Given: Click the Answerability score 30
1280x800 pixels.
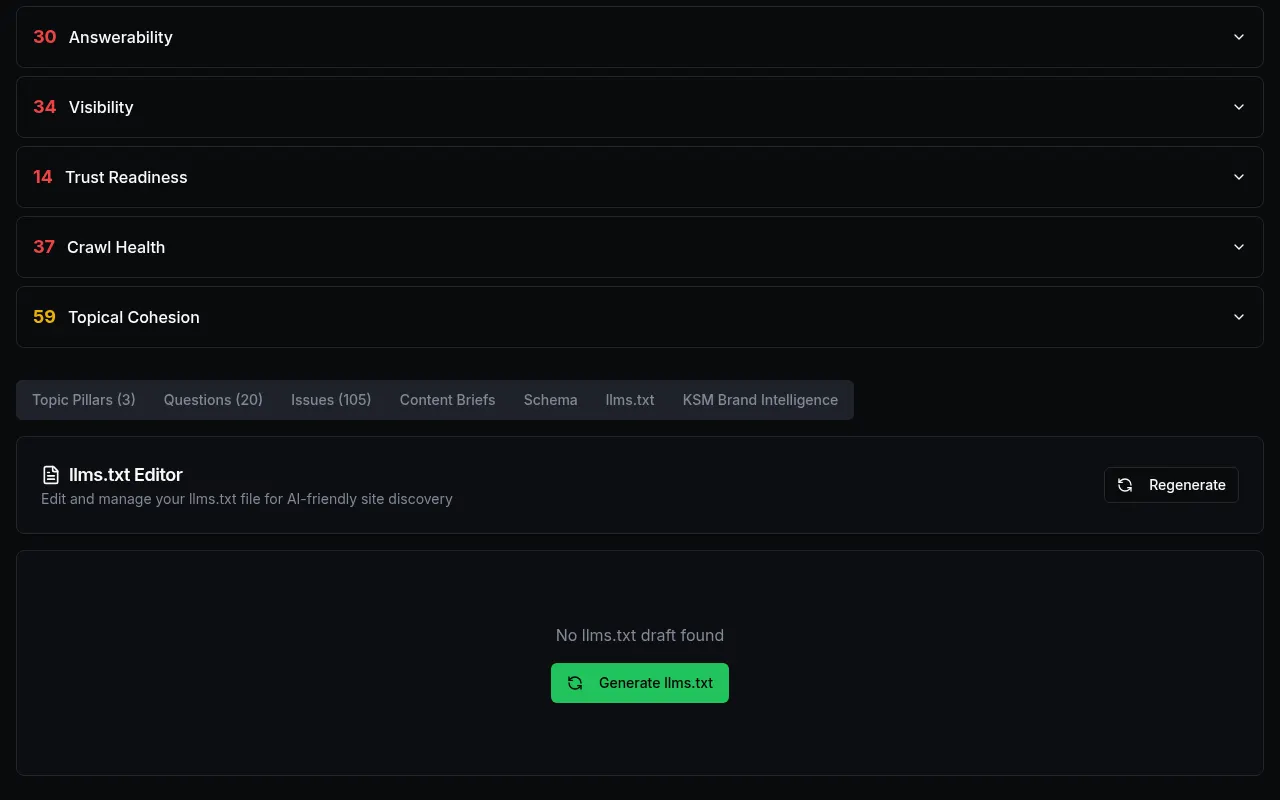Looking at the screenshot, I should tap(45, 37).
